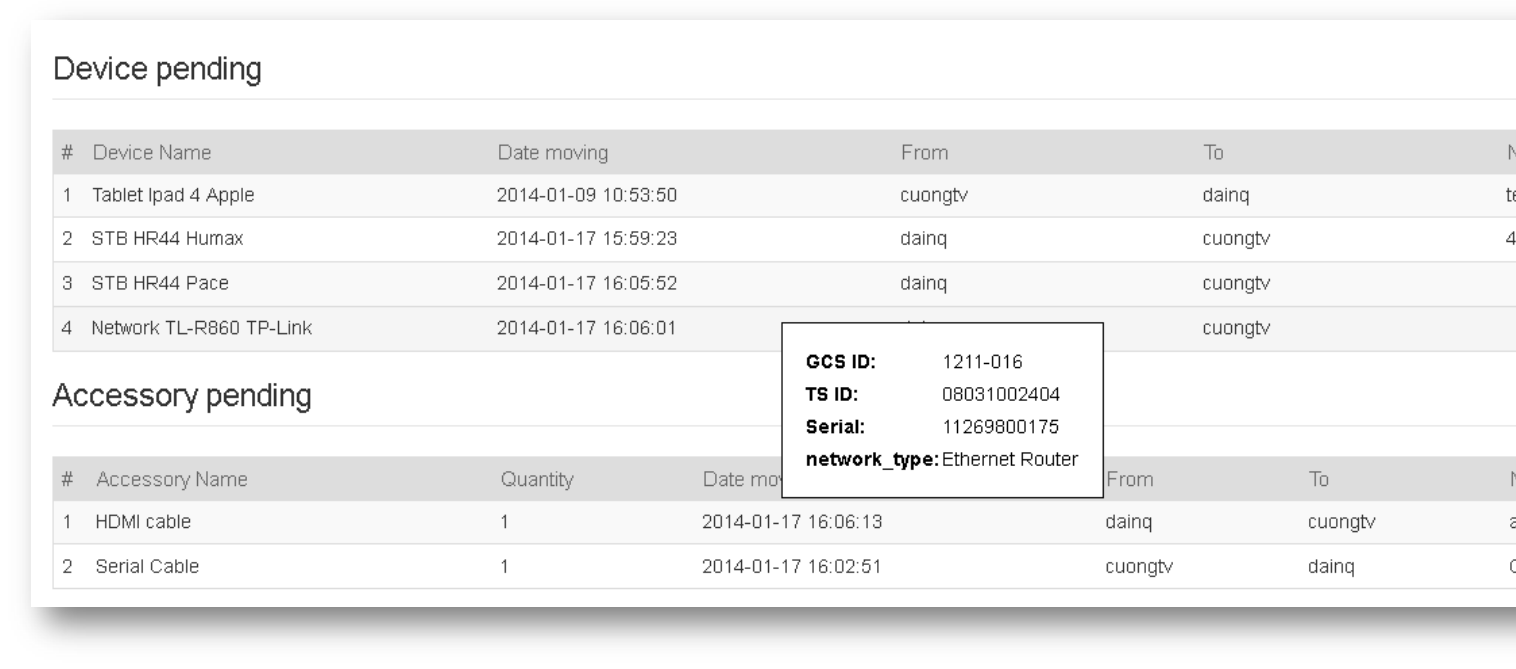Screen dimensions: 1516x669
Task: Click the Device Name column header
Action: (151, 153)
